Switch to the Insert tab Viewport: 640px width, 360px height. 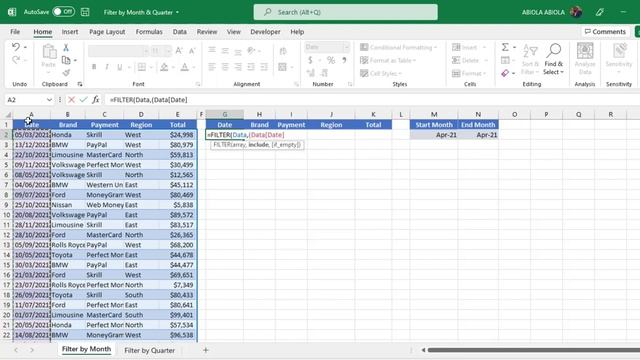[70, 31]
